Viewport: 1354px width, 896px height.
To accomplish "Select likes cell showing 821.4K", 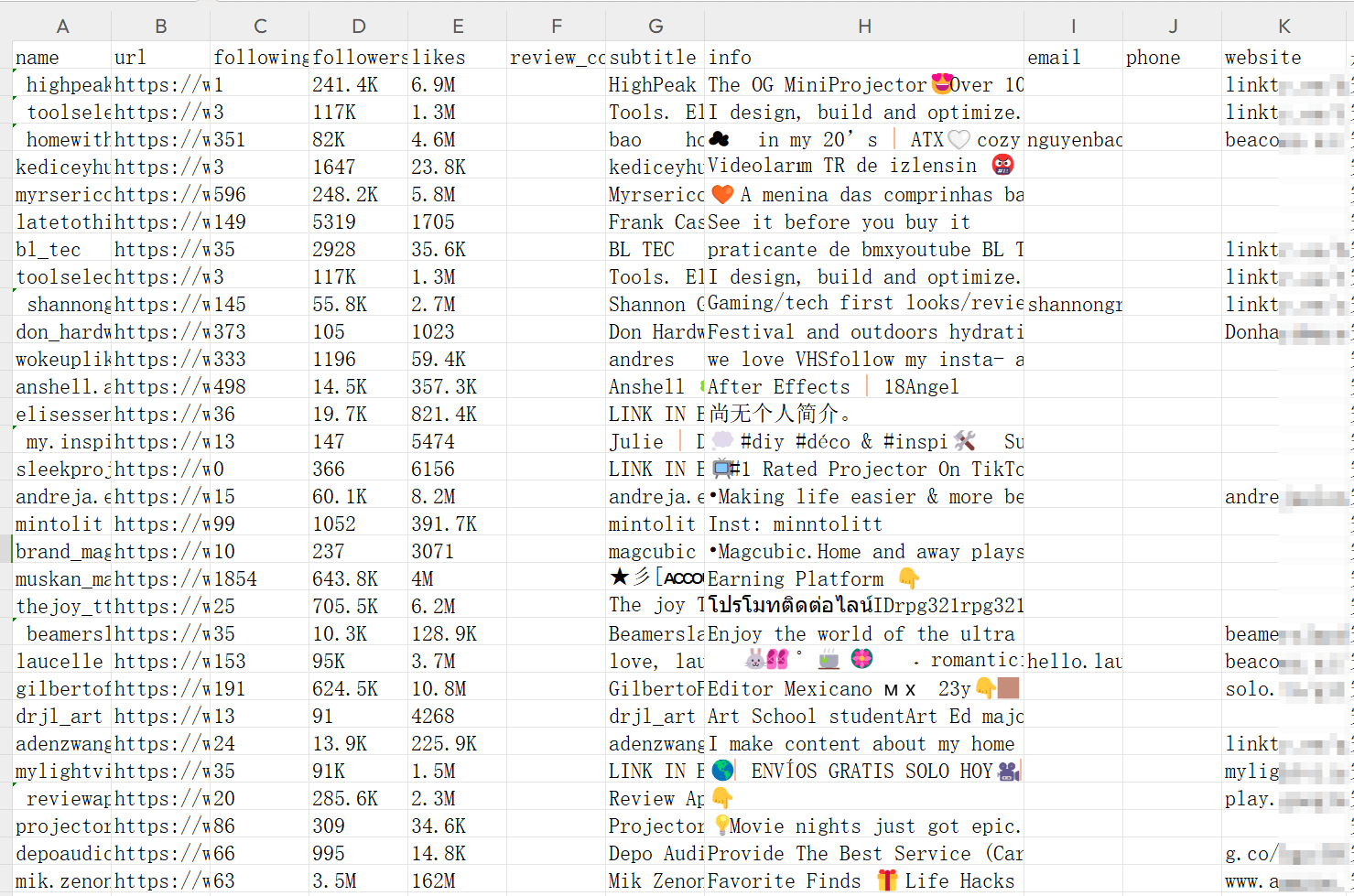I will tap(458, 414).
